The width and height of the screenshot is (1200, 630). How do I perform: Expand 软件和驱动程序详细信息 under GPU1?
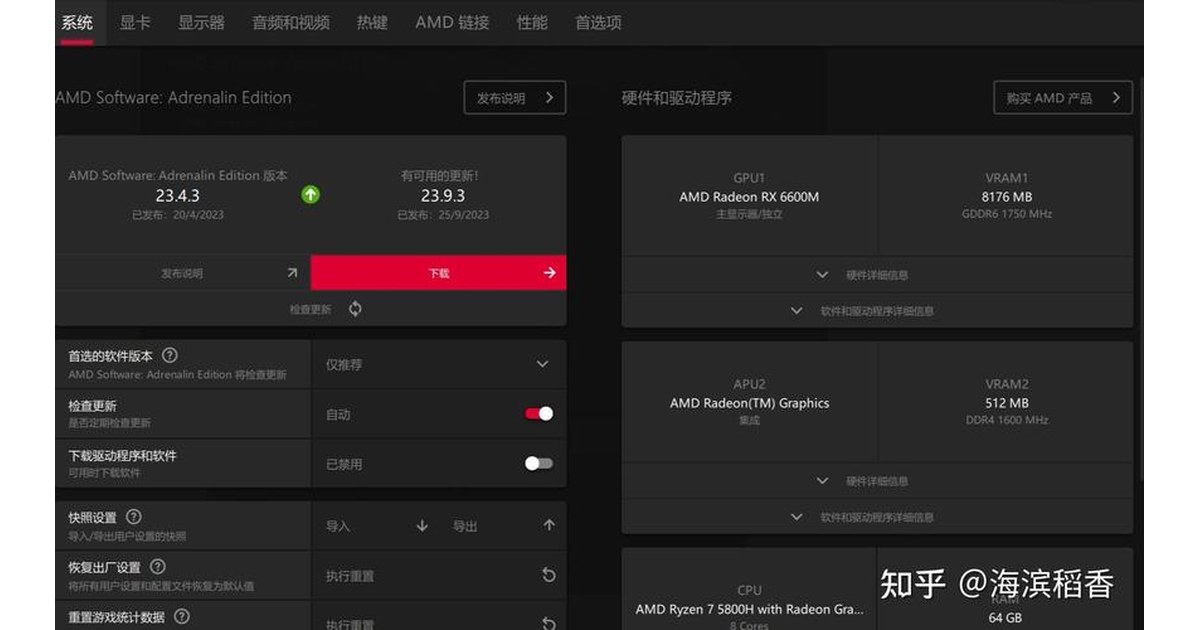point(877,311)
